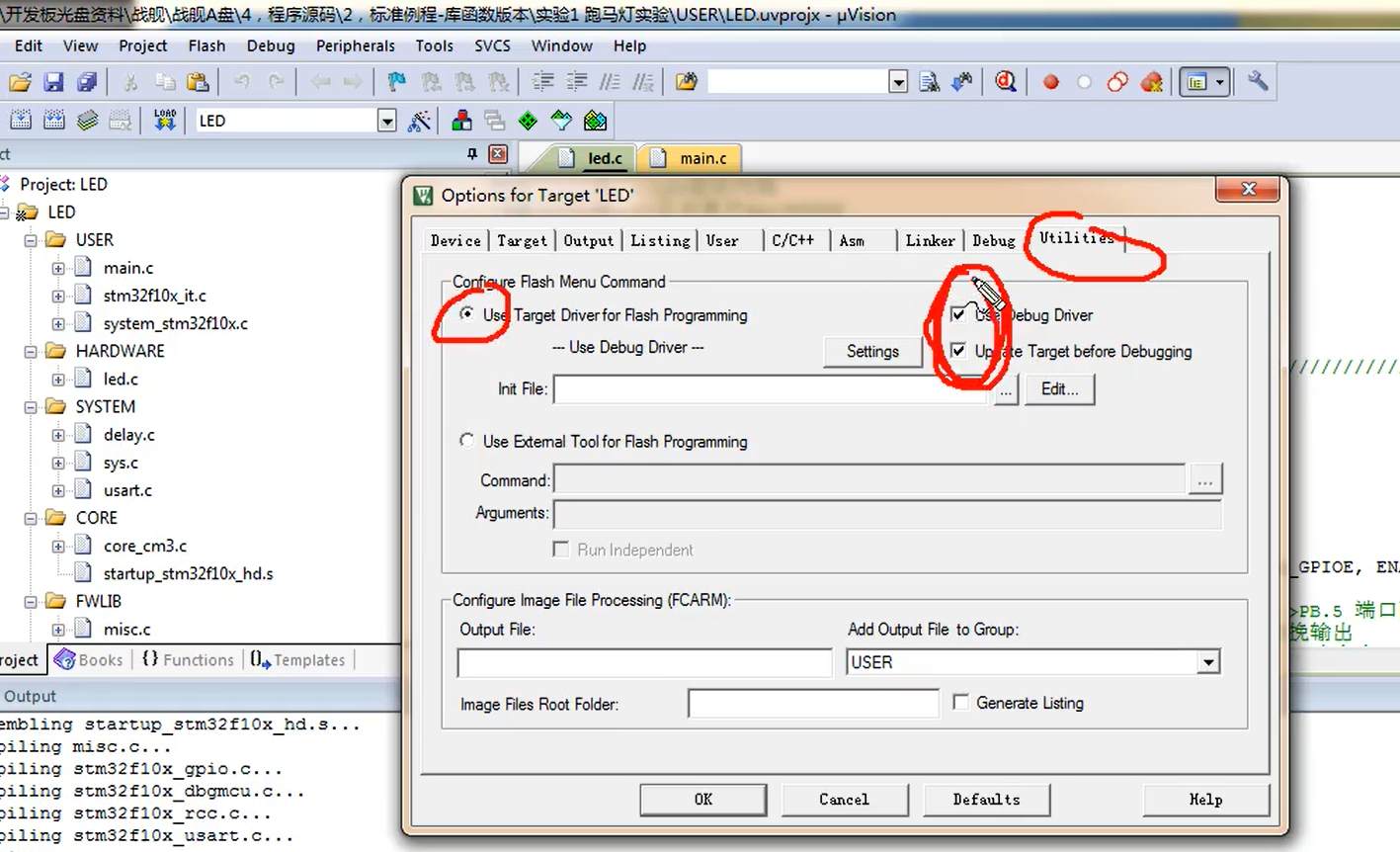Viewport: 1400px width, 852px height.
Task: Open Options for Target magic wand icon
Action: (420, 121)
